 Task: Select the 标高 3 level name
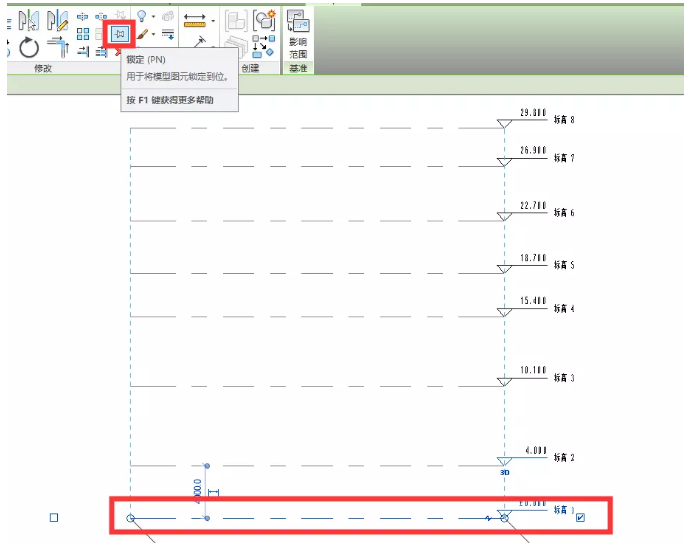click(x=564, y=378)
